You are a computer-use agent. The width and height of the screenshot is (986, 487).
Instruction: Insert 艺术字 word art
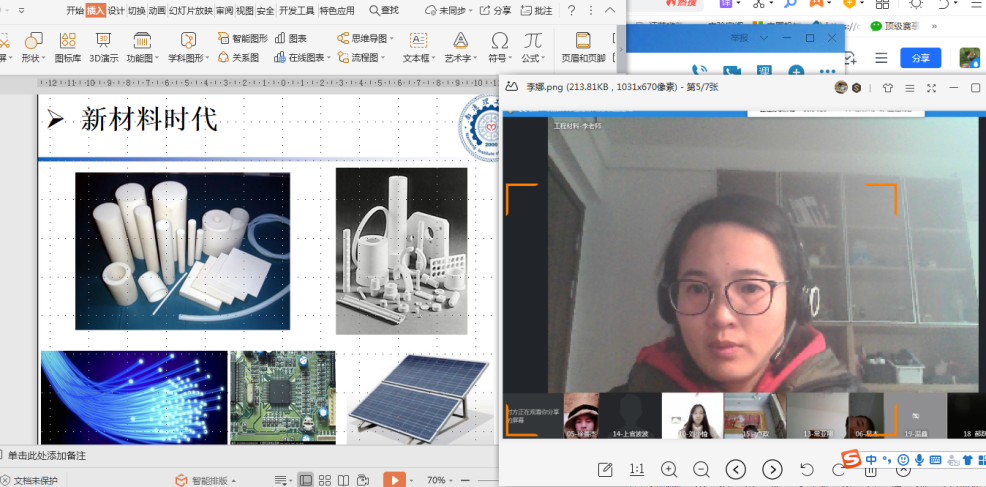pyautogui.click(x=460, y=47)
